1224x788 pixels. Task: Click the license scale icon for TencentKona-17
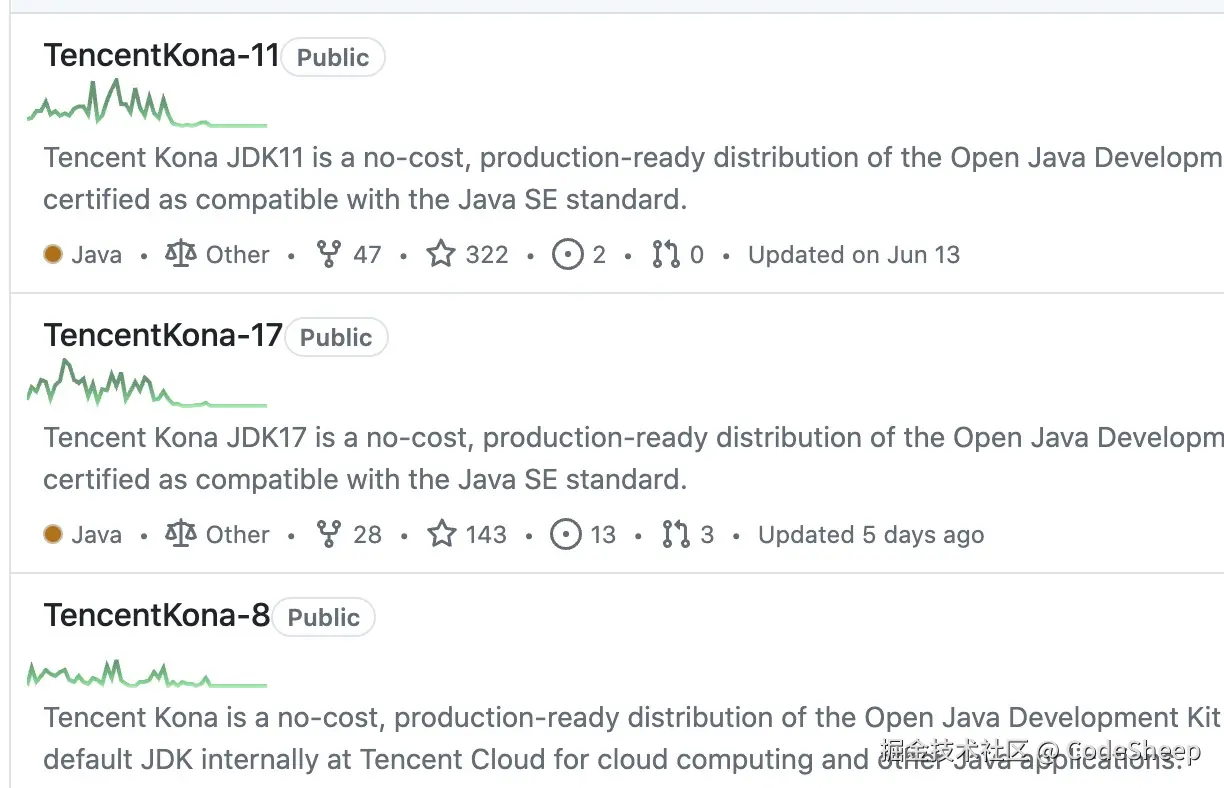pyautogui.click(x=181, y=535)
